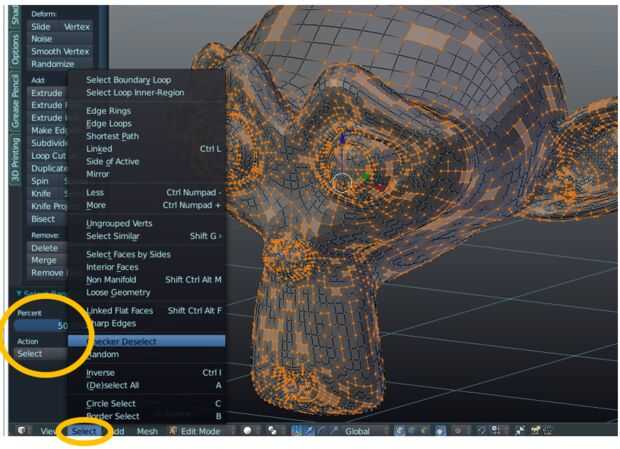Open the Mesh menu in header

click(147, 431)
